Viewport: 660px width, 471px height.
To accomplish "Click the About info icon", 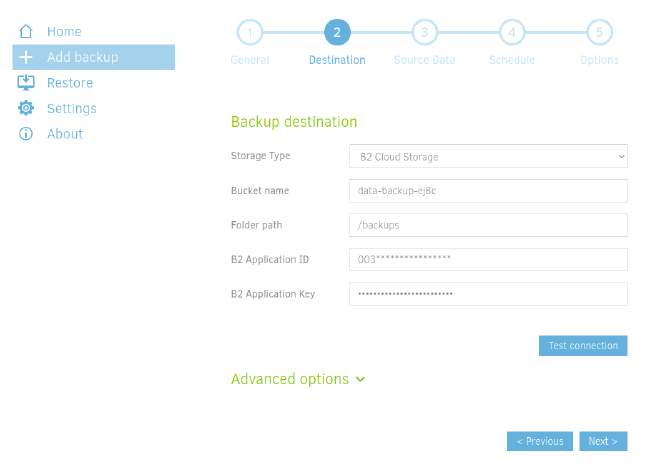I will 27,134.
